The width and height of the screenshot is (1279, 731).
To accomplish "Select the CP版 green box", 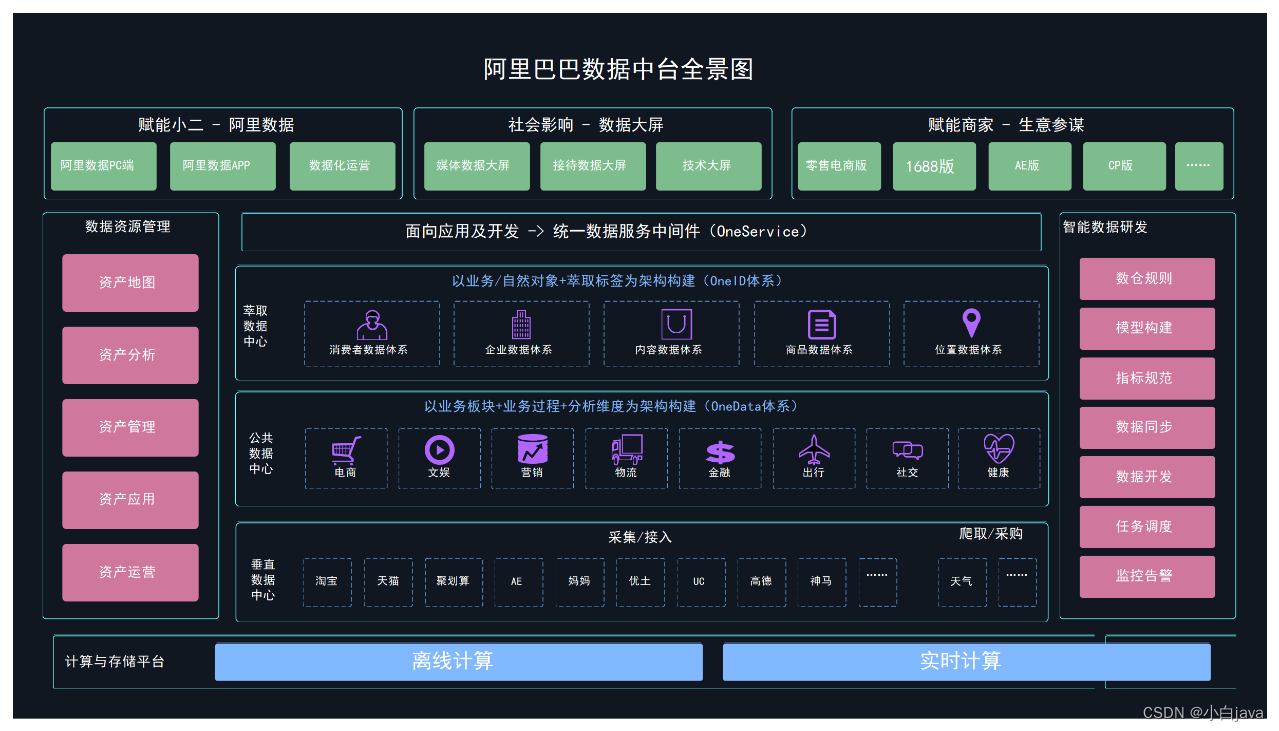I will point(1125,166).
